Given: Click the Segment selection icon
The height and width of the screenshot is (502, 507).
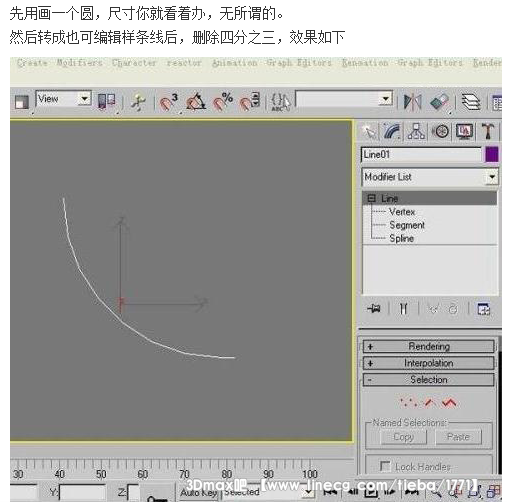Looking at the screenshot, I should tap(430, 402).
